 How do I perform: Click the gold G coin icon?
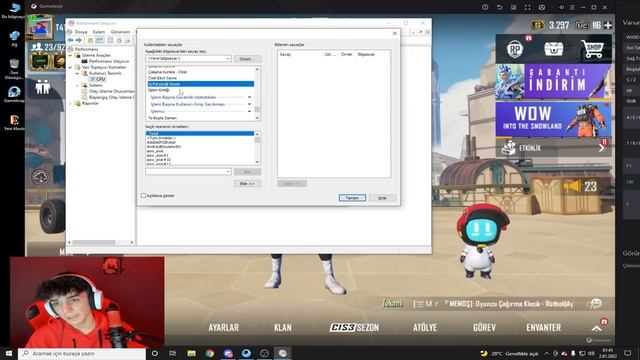[538, 25]
